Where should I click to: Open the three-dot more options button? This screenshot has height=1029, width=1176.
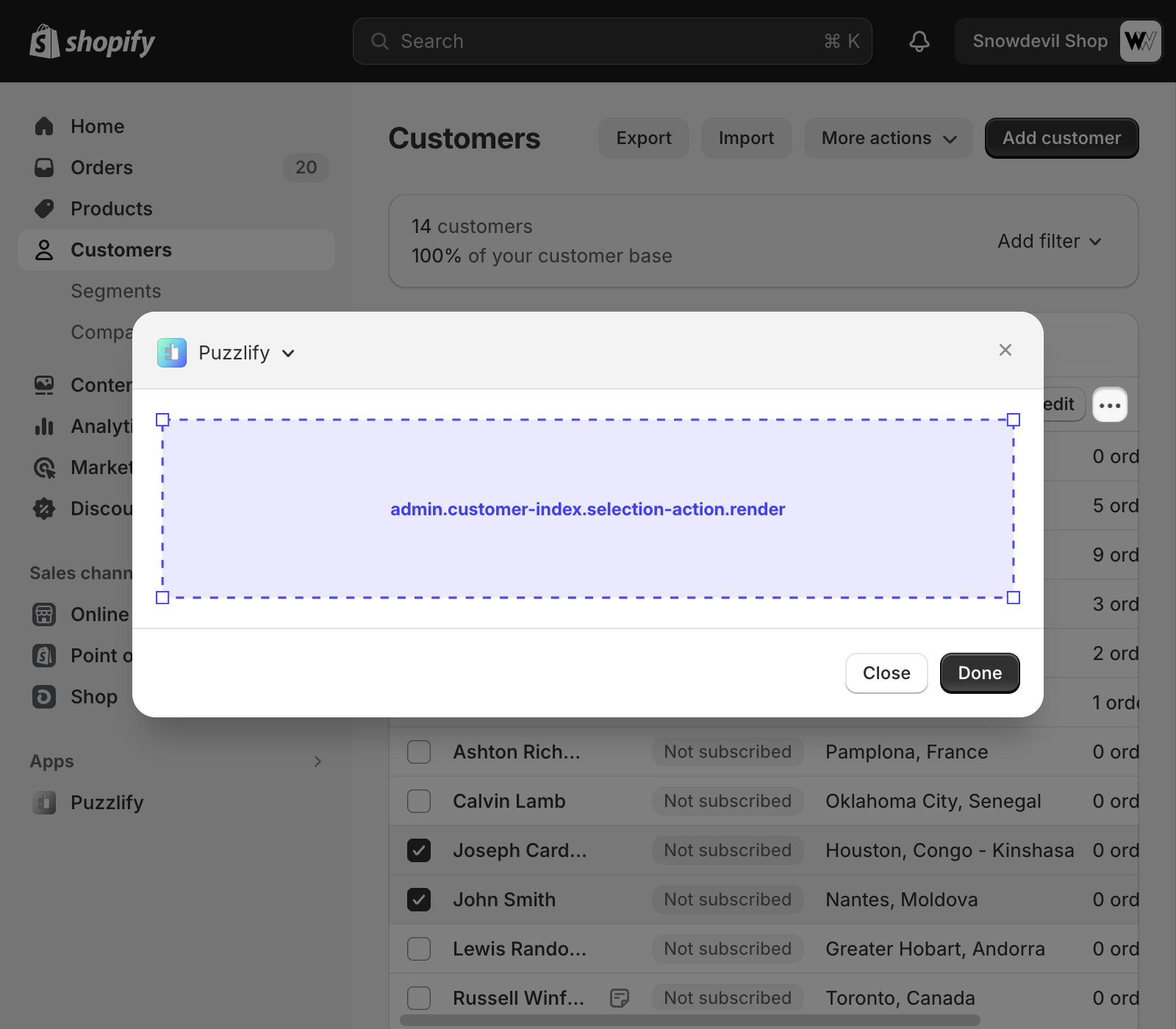pos(1109,405)
